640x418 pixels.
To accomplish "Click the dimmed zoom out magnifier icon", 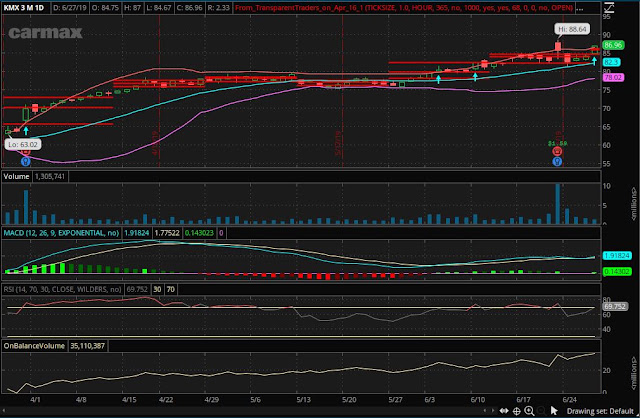I will (x=541, y=411).
